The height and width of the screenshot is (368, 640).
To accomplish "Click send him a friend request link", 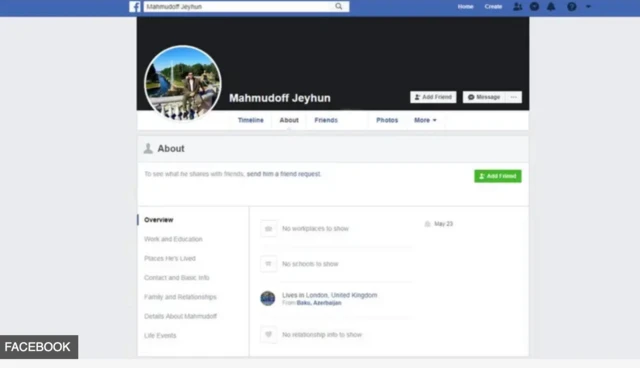I will [x=284, y=174].
